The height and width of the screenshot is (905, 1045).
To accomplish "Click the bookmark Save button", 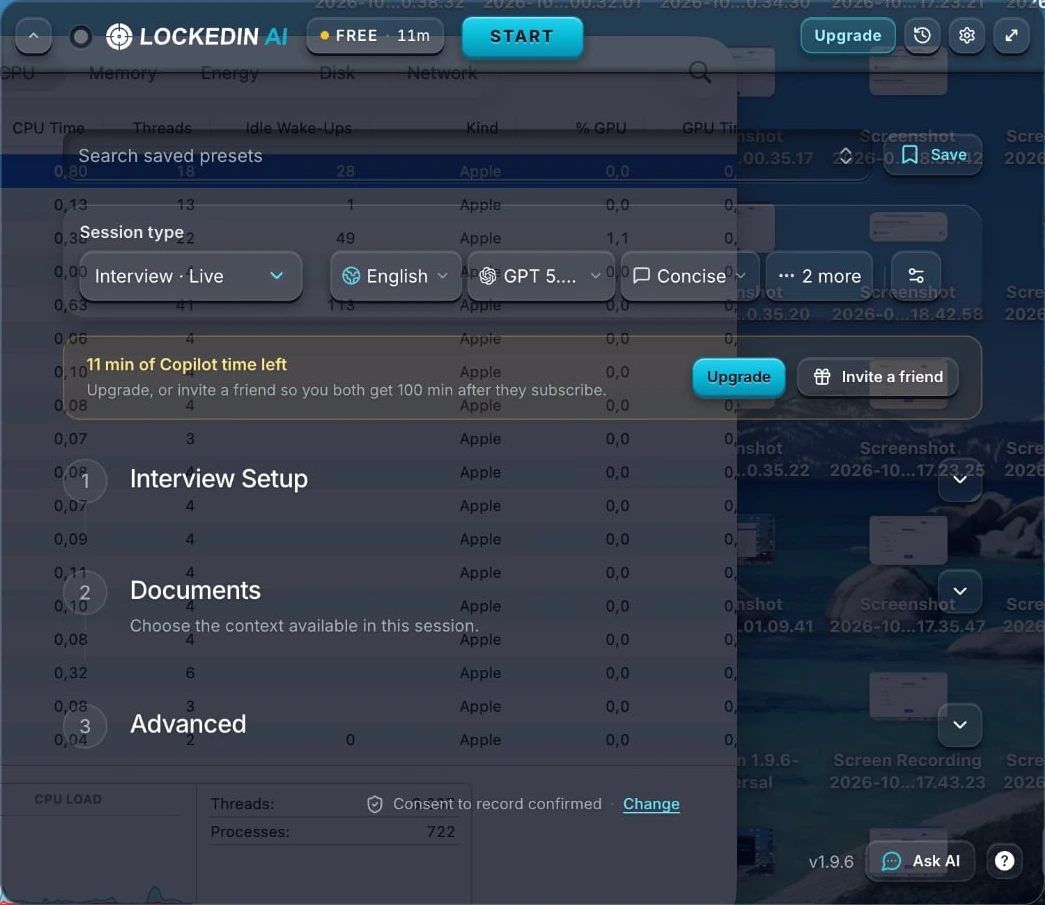I will click(x=933, y=155).
